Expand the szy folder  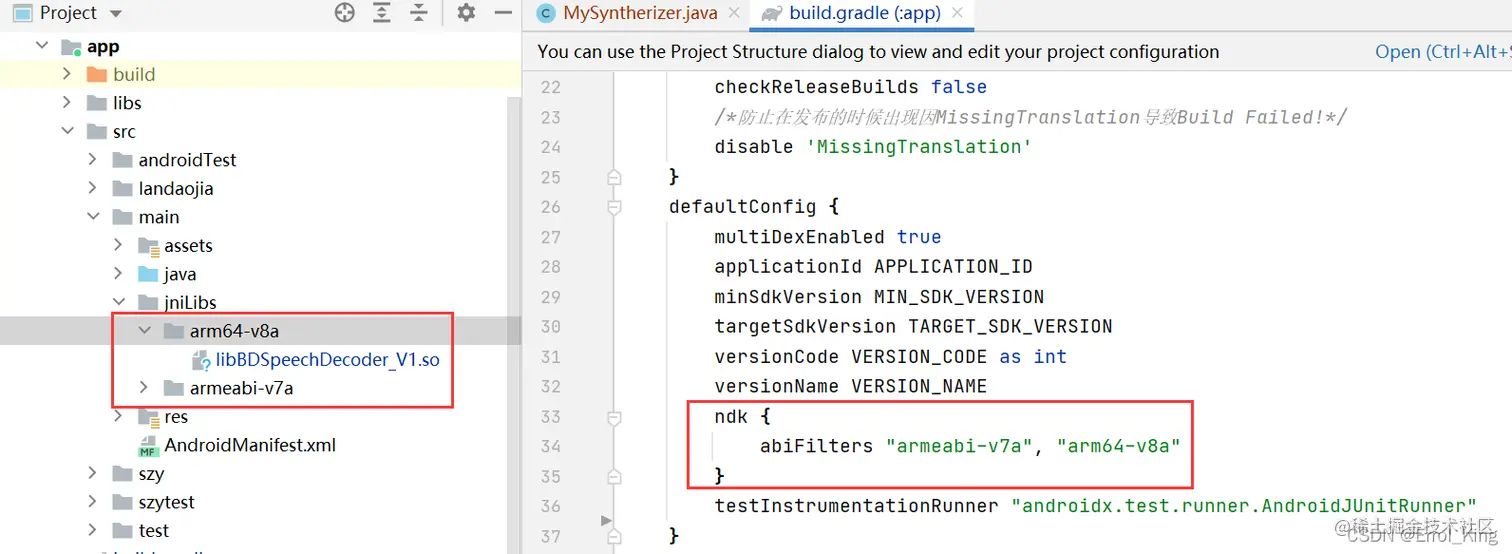pyautogui.click(x=92, y=473)
